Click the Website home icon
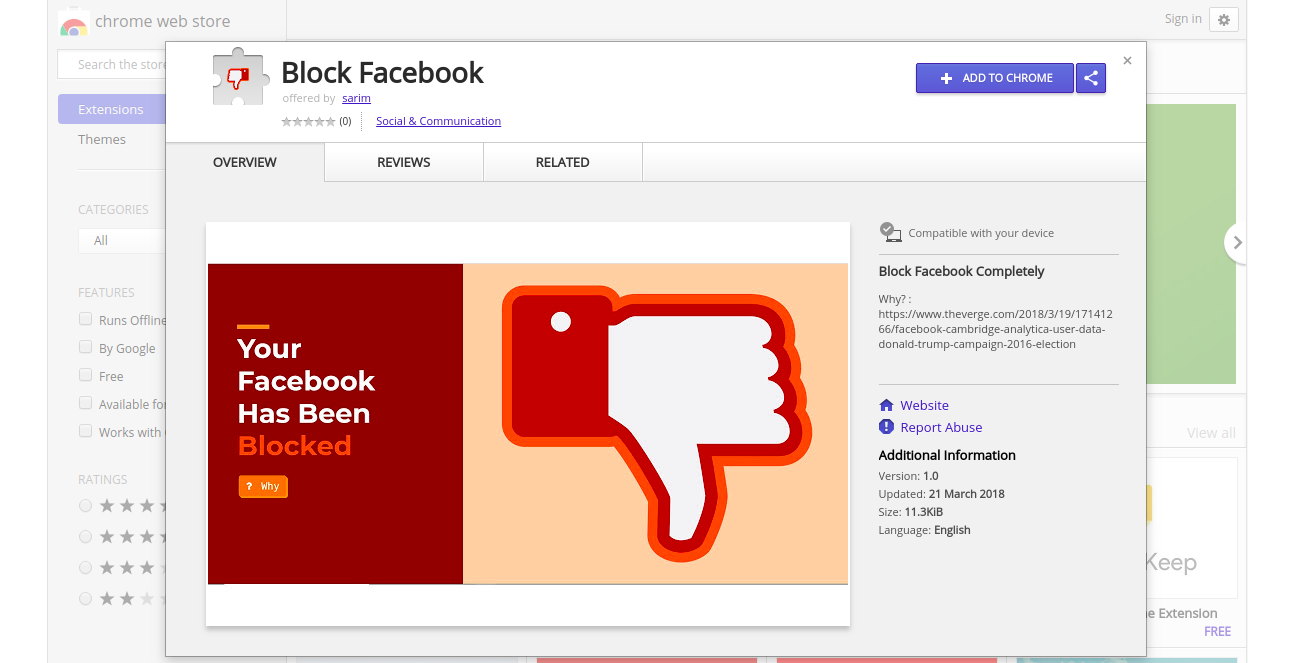Image resolution: width=1296 pixels, height=663 pixels. (886, 405)
